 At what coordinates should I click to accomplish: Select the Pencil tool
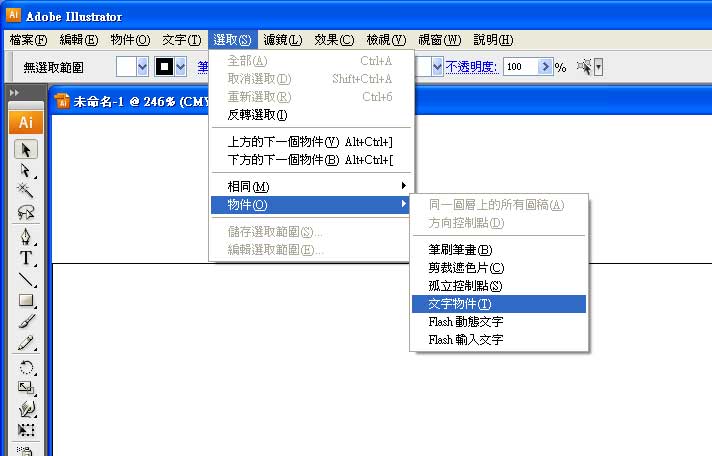pyautogui.click(x=26, y=342)
